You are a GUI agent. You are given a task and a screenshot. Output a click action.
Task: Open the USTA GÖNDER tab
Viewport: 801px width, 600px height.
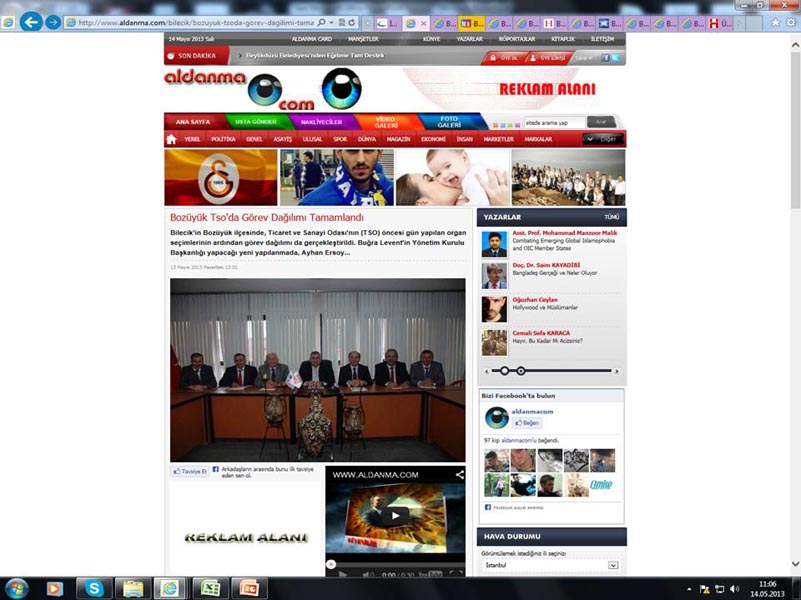(x=256, y=122)
